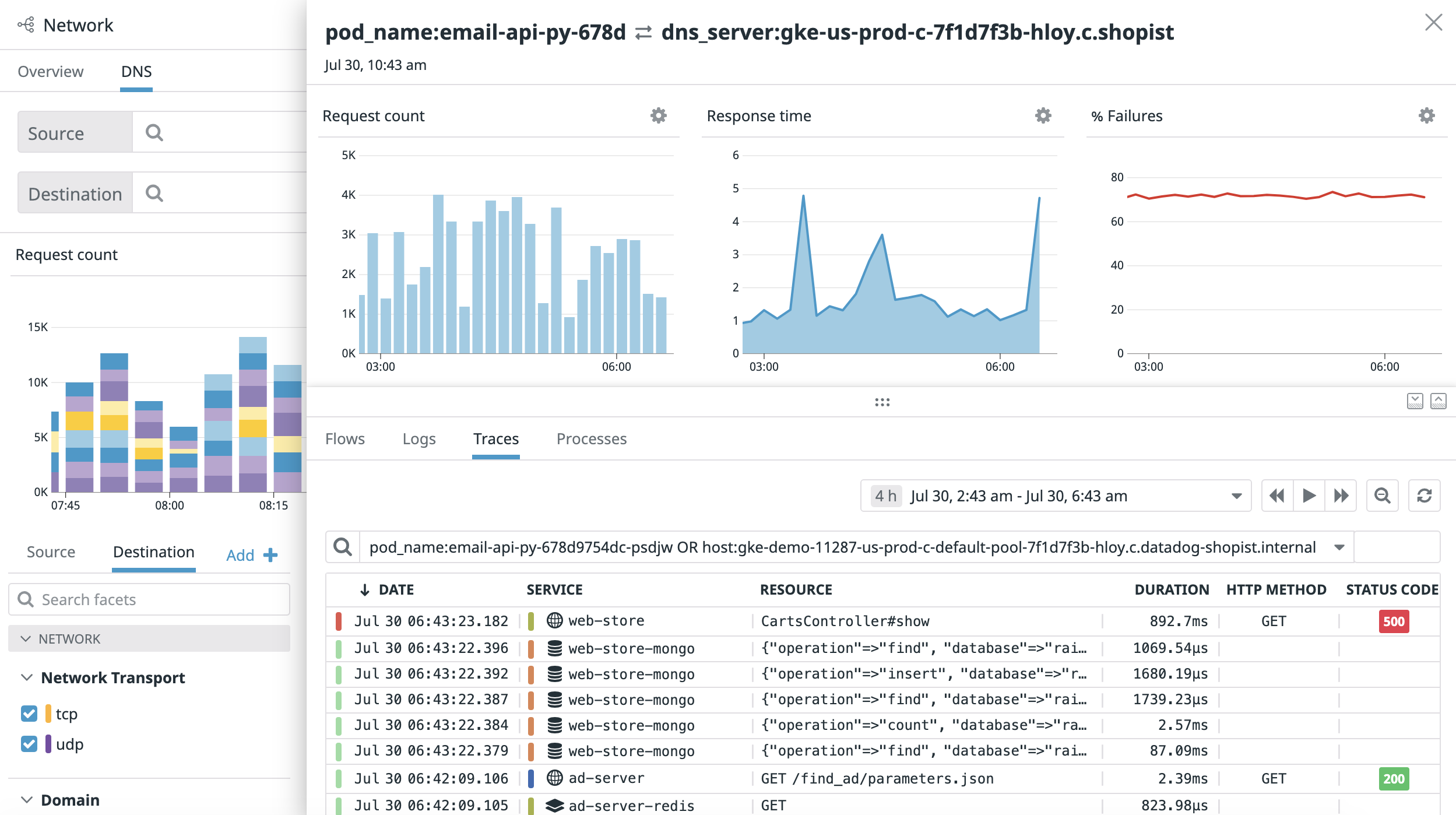This screenshot has height=815, width=1456.
Task: Expand the Domain facet group
Action: coord(26,800)
